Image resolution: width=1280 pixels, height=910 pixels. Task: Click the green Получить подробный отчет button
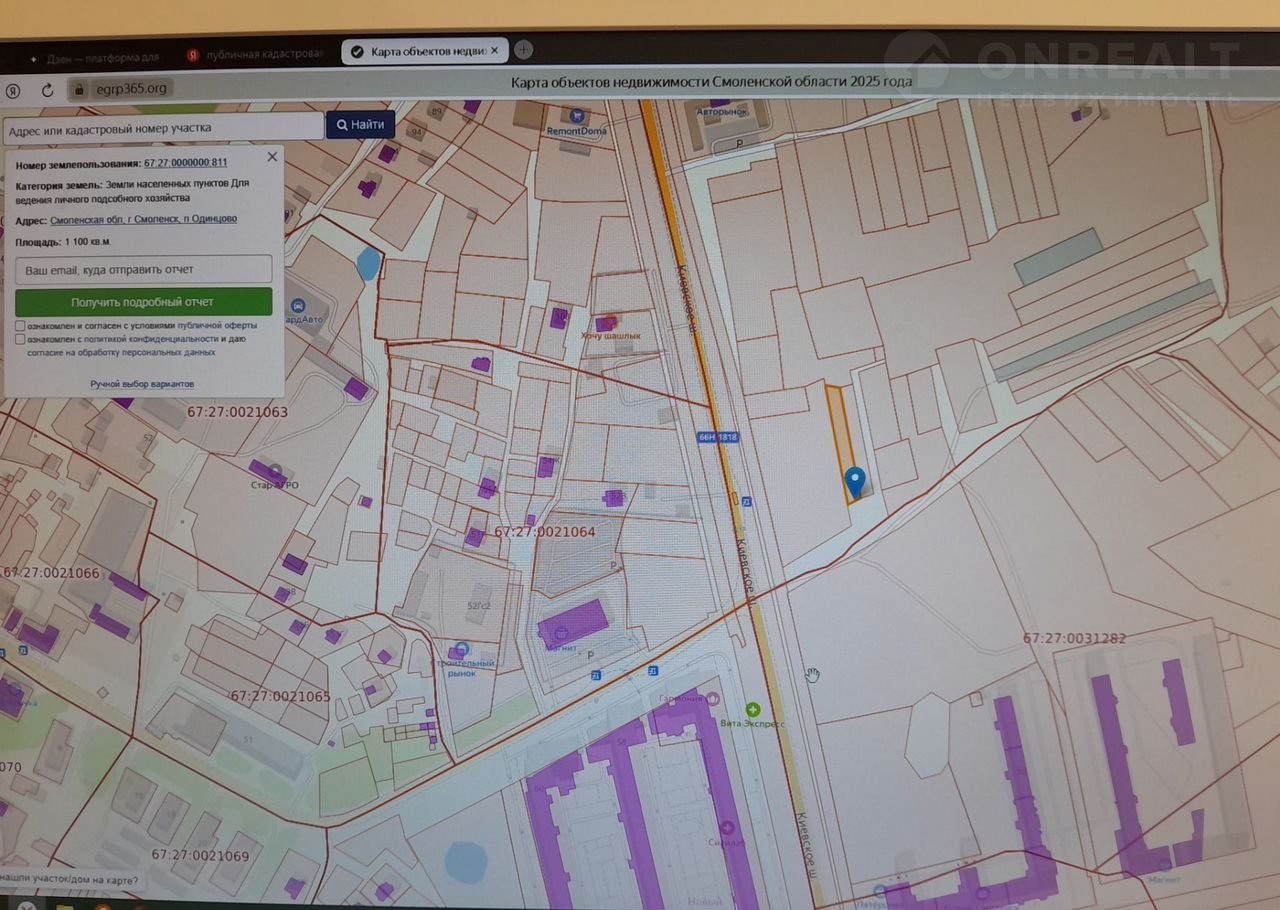[143, 302]
